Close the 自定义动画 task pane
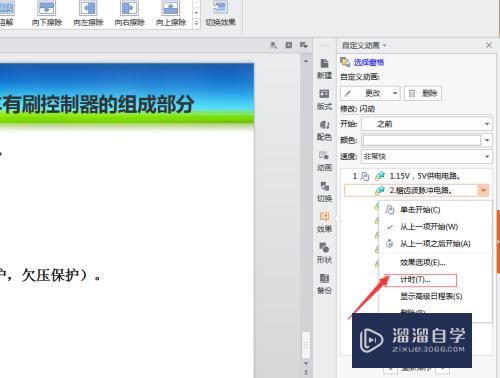 pyautogui.click(x=489, y=45)
